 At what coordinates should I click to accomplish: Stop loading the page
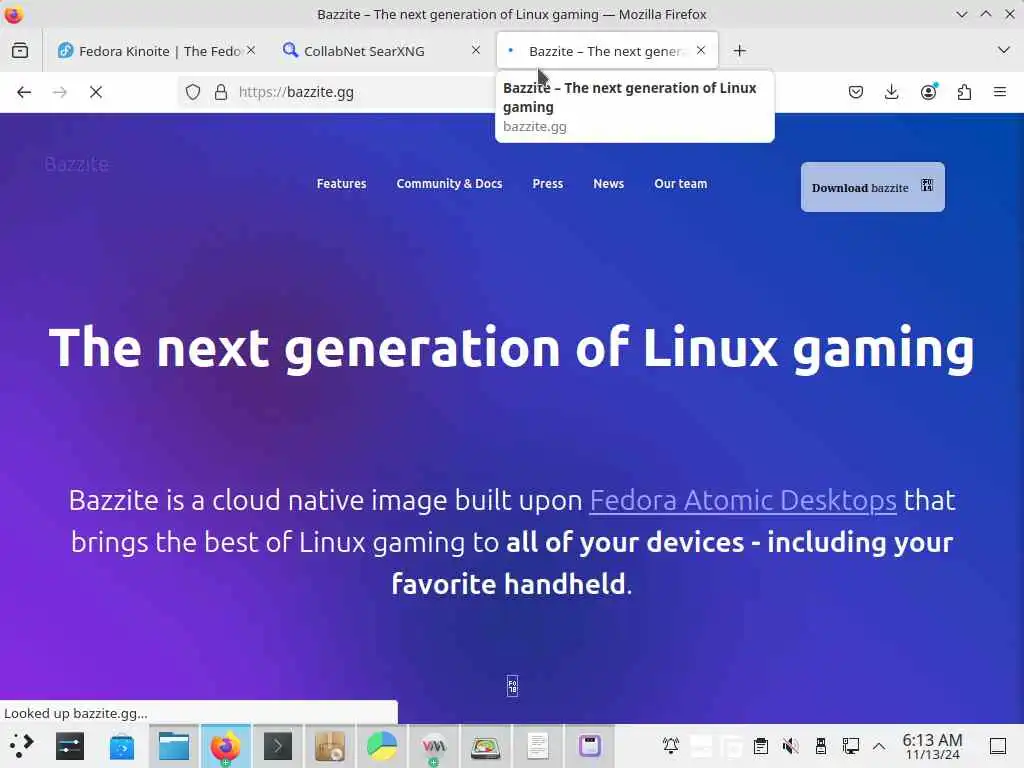(96, 92)
